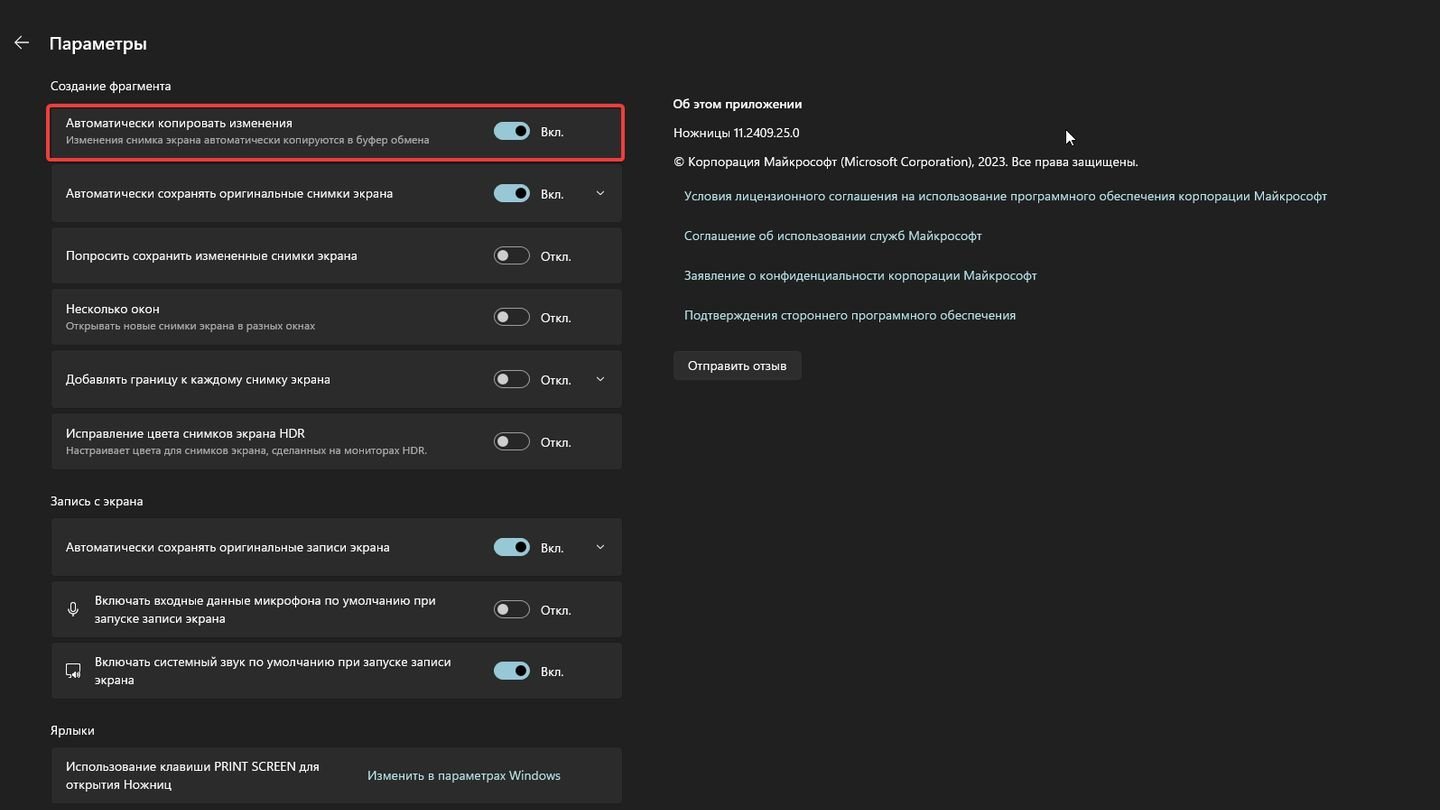Viewport: 1440px width, 810px height.
Task: Enable microphone input by default switch
Action: pyautogui.click(x=511, y=609)
